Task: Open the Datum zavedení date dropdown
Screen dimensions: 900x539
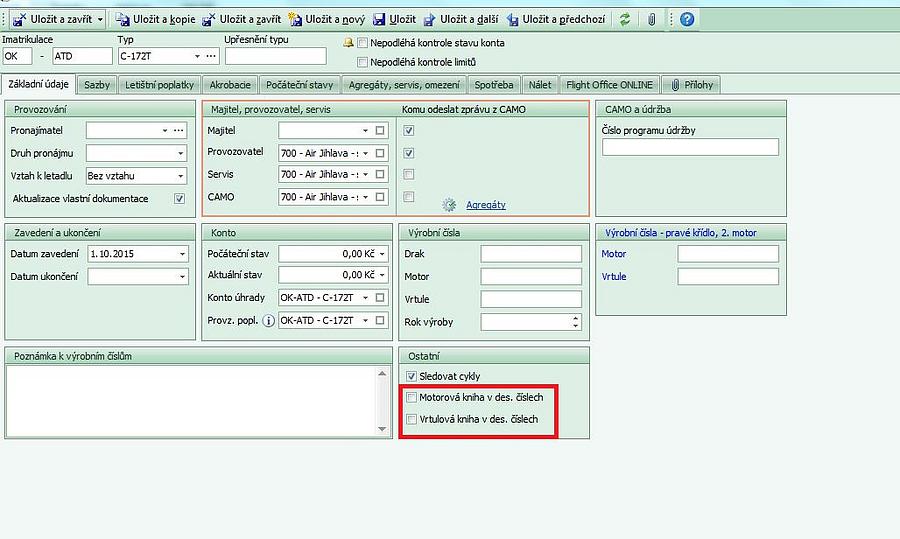Action: tap(181, 254)
